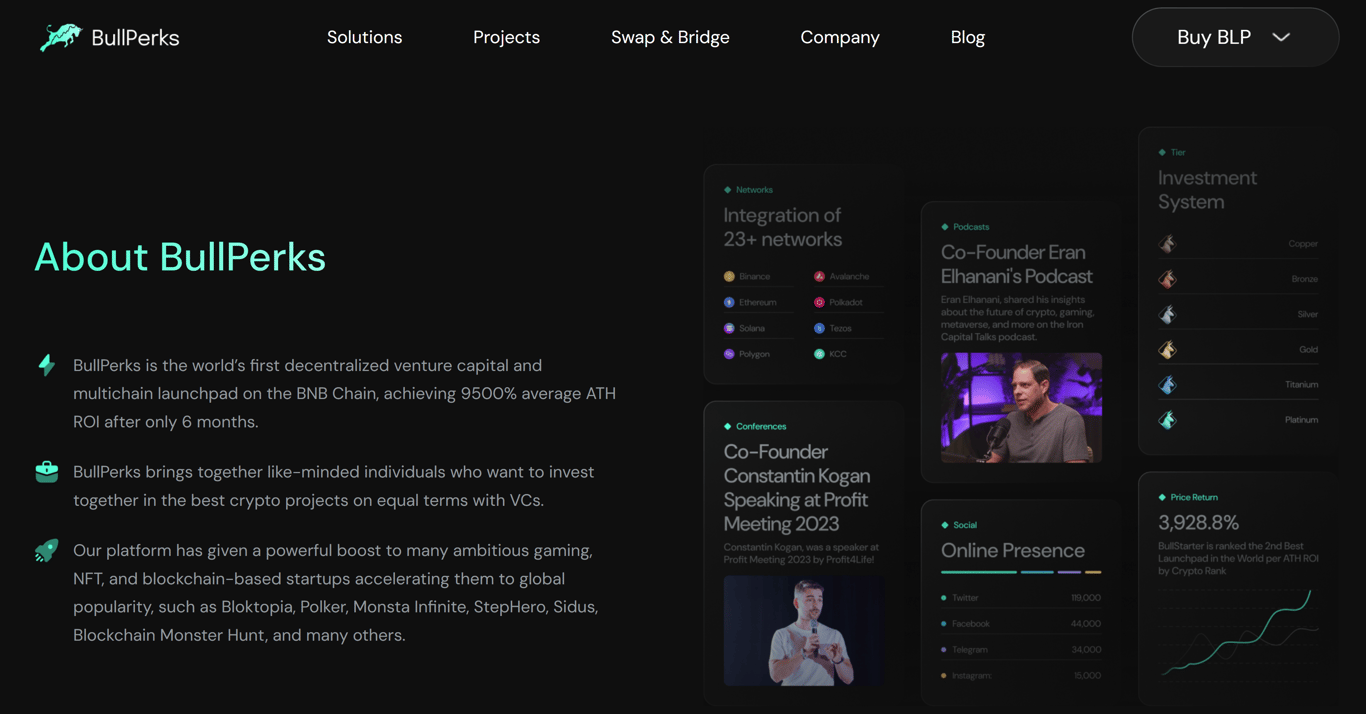This screenshot has height=714, width=1366.
Task: Click 'Integration of 23+ networks' heading
Action: (783, 227)
